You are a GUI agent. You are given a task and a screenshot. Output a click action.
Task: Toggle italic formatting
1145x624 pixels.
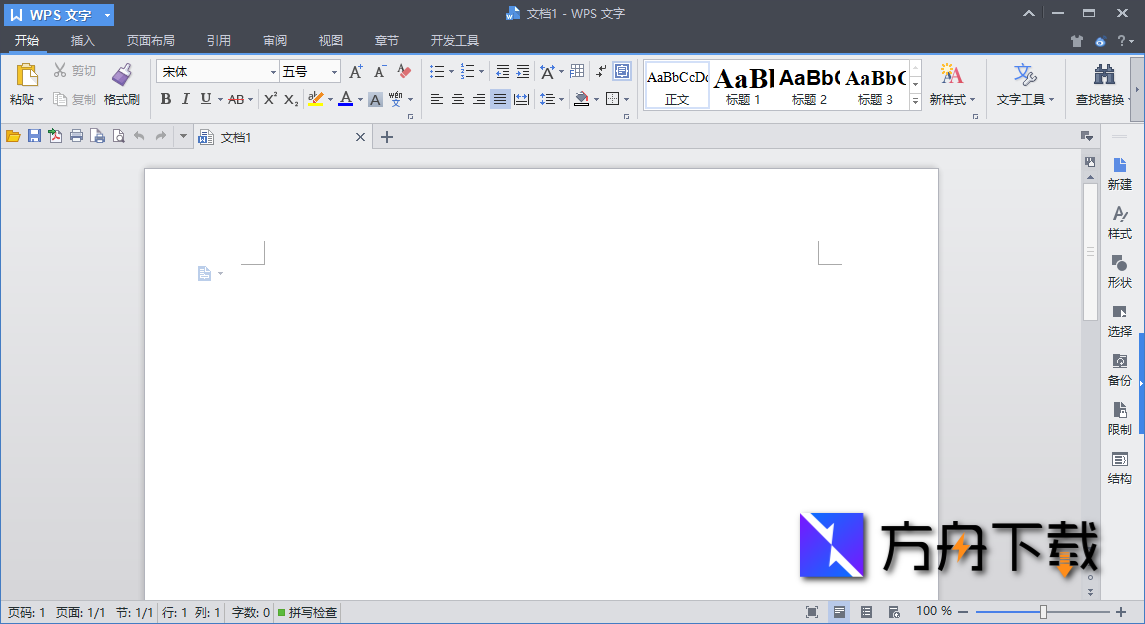(184, 99)
